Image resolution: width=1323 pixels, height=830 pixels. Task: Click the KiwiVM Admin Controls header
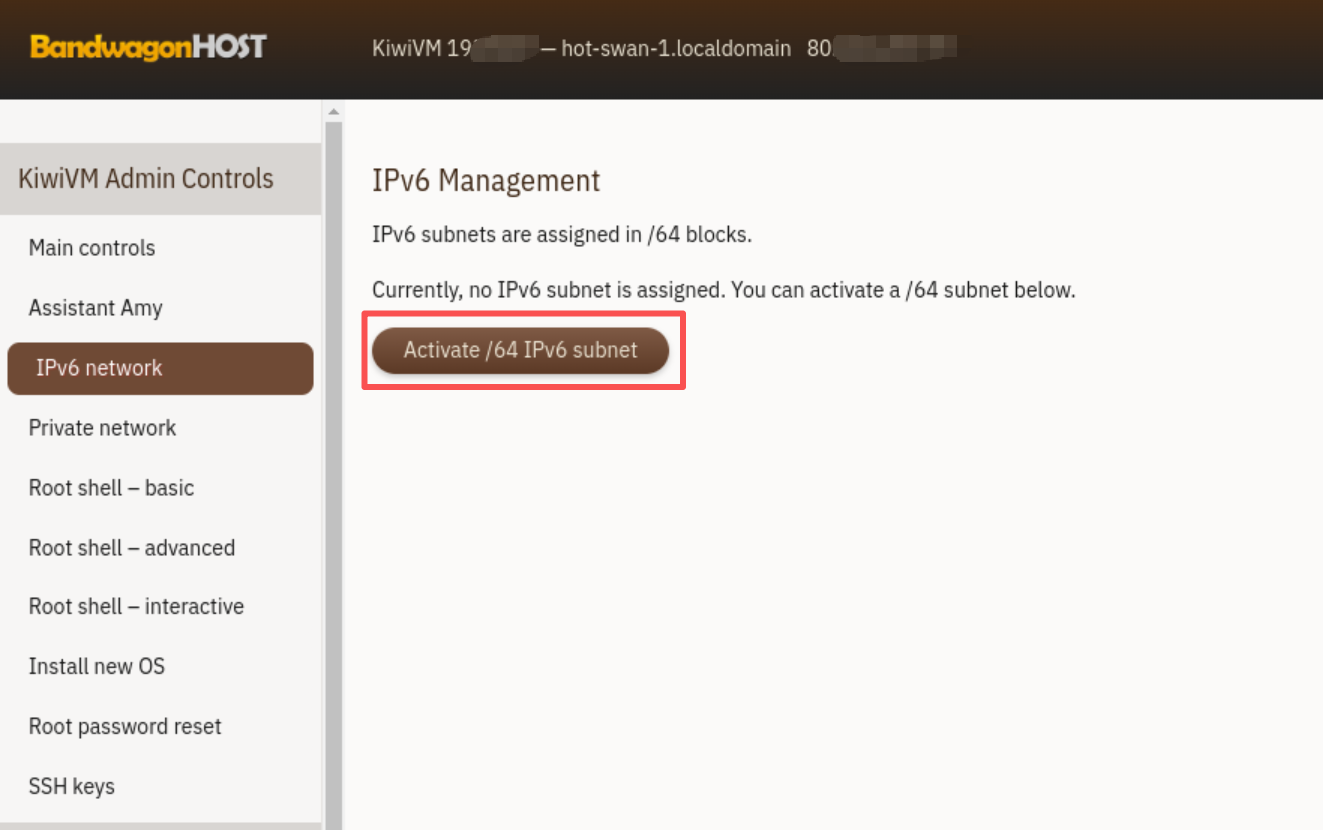pos(146,179)
